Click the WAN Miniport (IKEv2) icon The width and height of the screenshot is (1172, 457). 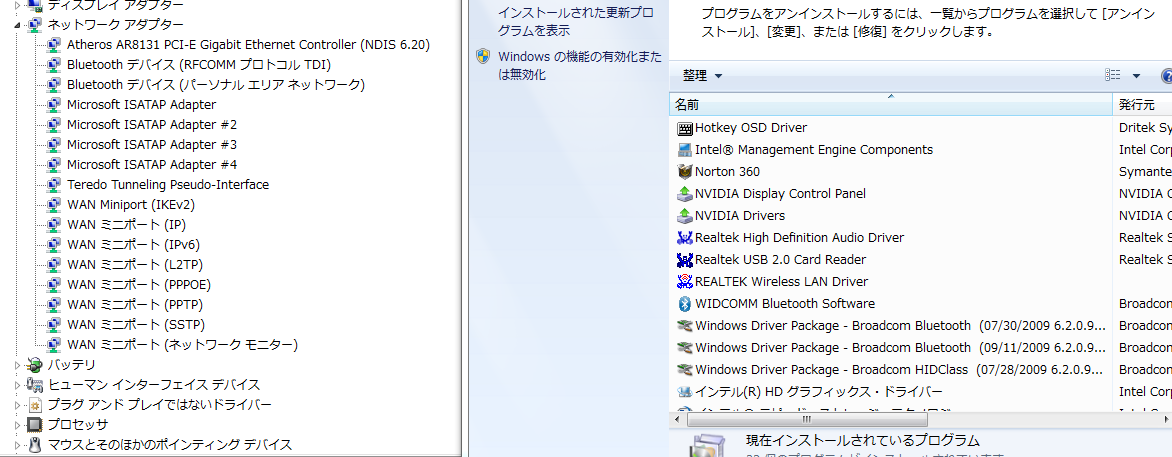coord(54,205)
